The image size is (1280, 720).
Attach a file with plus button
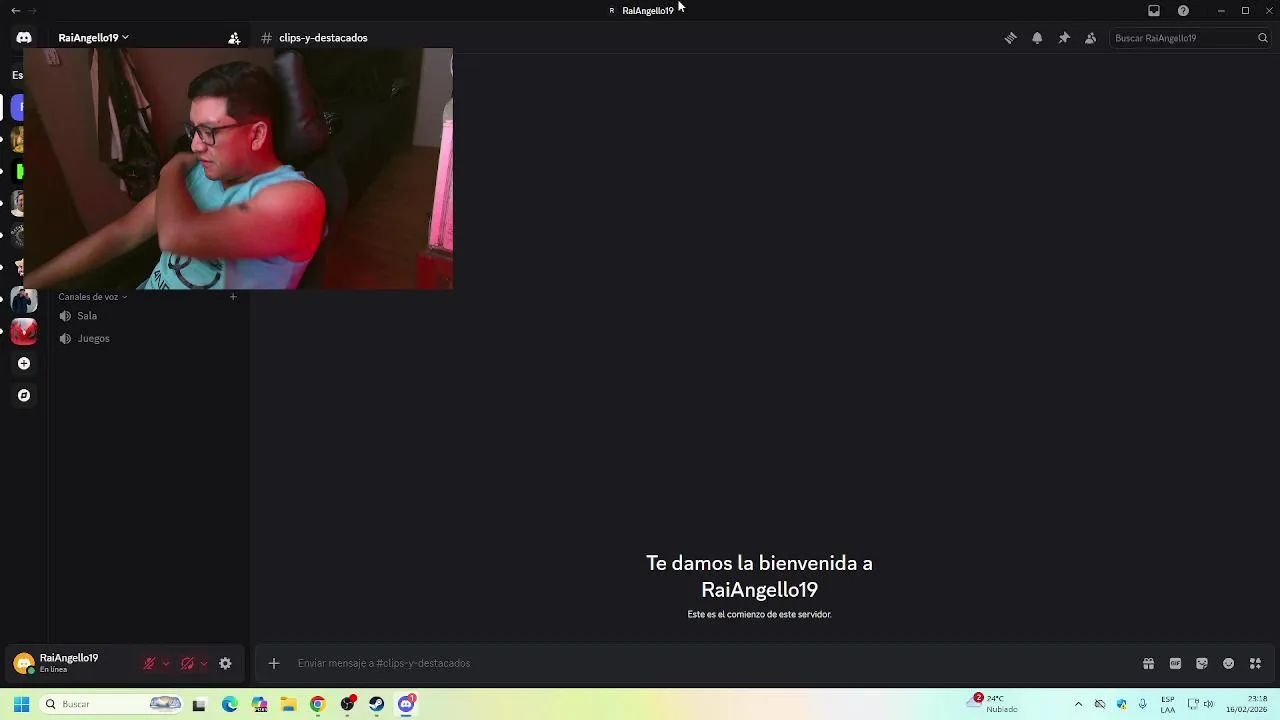click(x=273, y=663)
